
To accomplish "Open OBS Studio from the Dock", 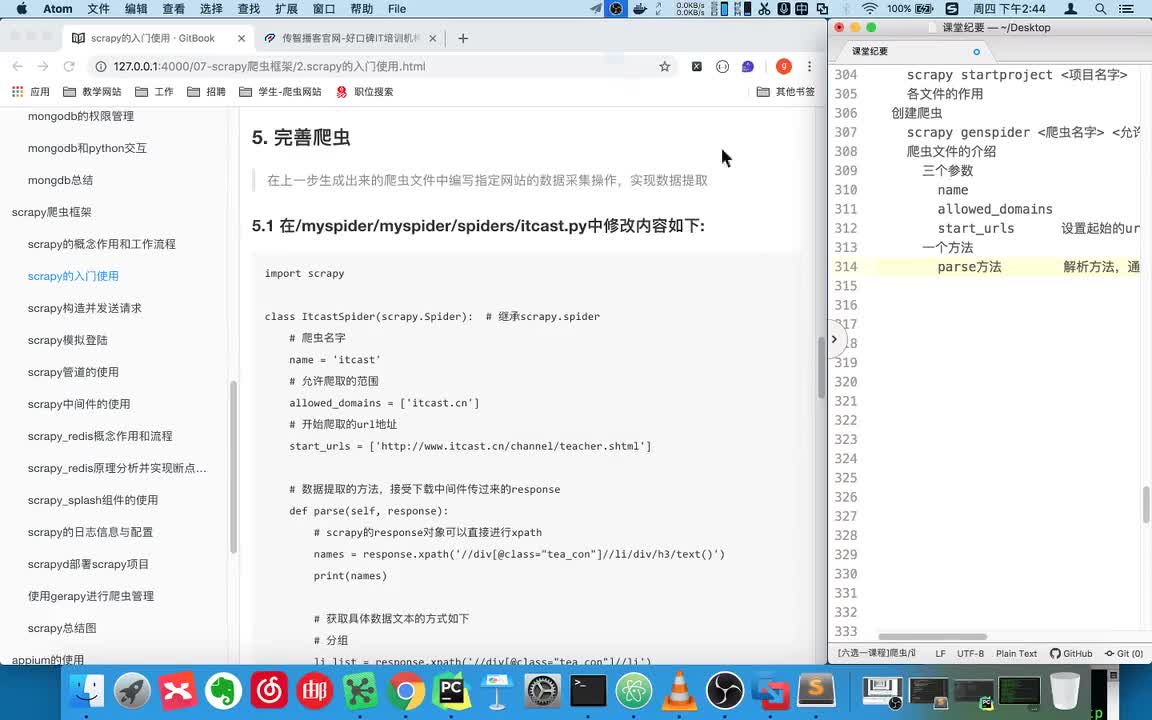I will 724,691.
